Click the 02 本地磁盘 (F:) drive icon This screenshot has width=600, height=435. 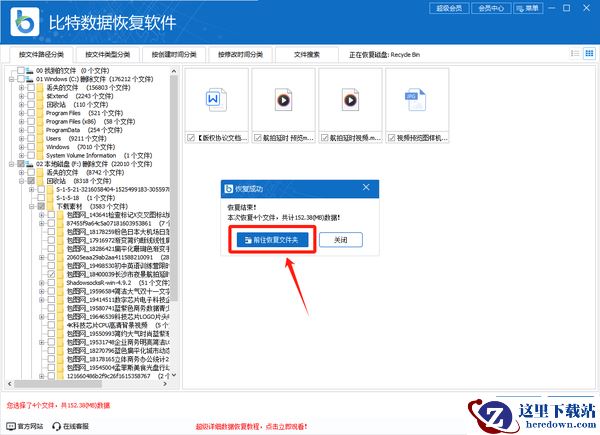(x=30, y=164)
